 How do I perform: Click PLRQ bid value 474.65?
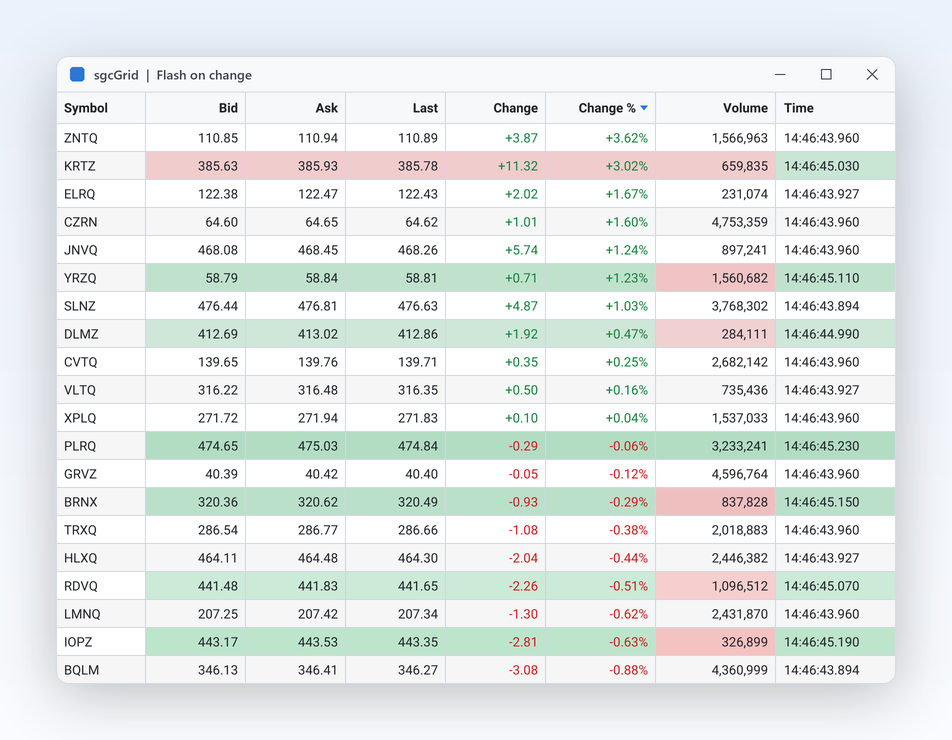click(x=196, y=446)
